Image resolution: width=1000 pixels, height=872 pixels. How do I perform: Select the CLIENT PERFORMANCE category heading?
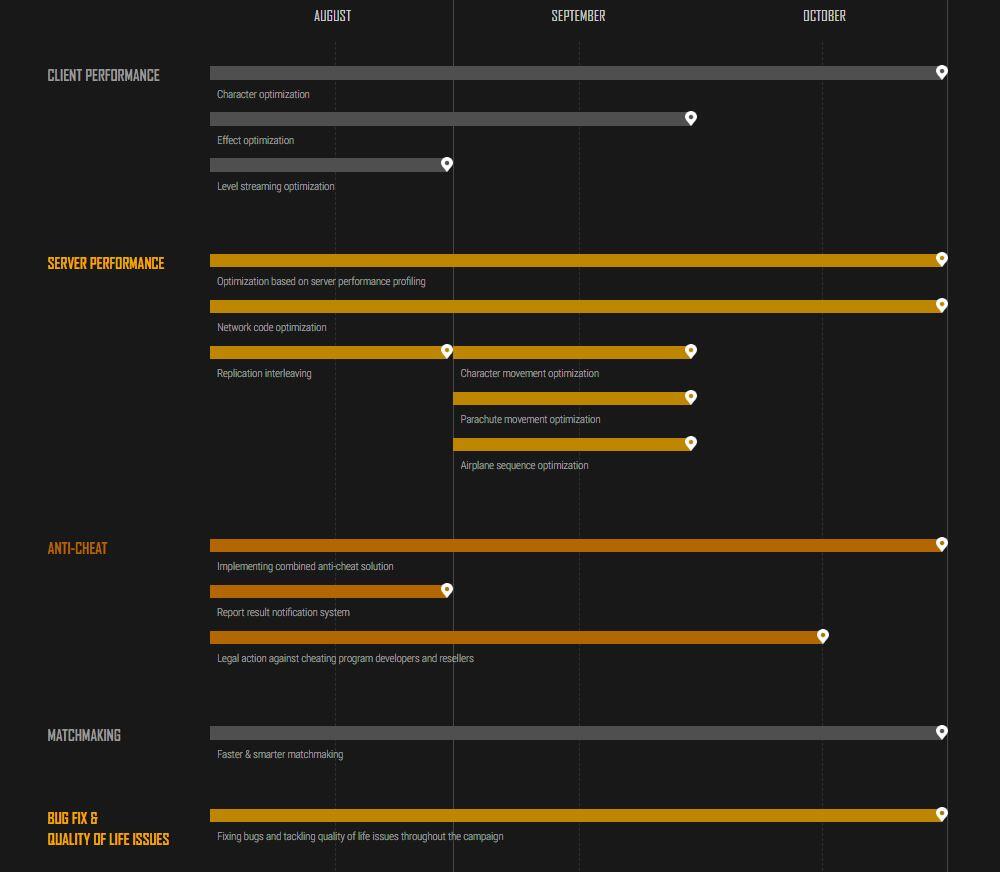pyautogui.click(x=103, y=76)
